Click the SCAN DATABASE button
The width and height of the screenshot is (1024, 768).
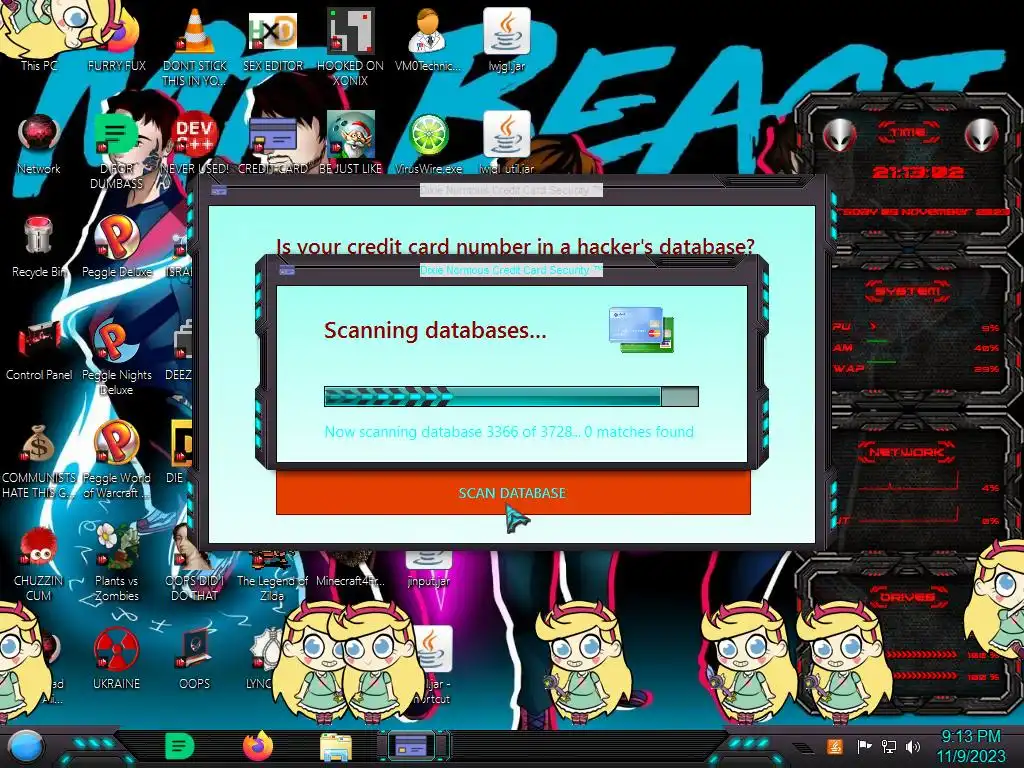coord(513,493)
